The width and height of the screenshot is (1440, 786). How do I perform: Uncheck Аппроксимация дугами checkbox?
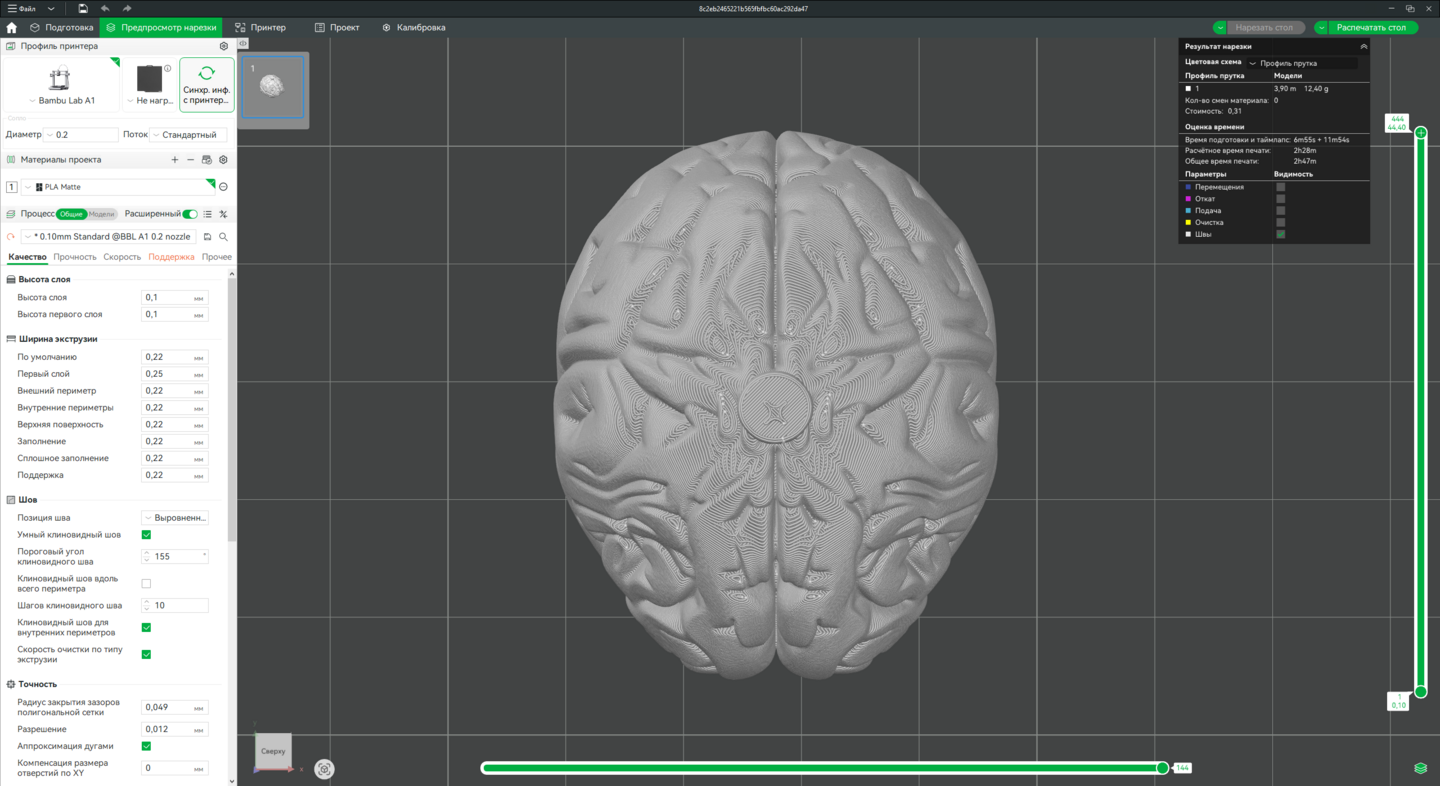click(146, 746)
